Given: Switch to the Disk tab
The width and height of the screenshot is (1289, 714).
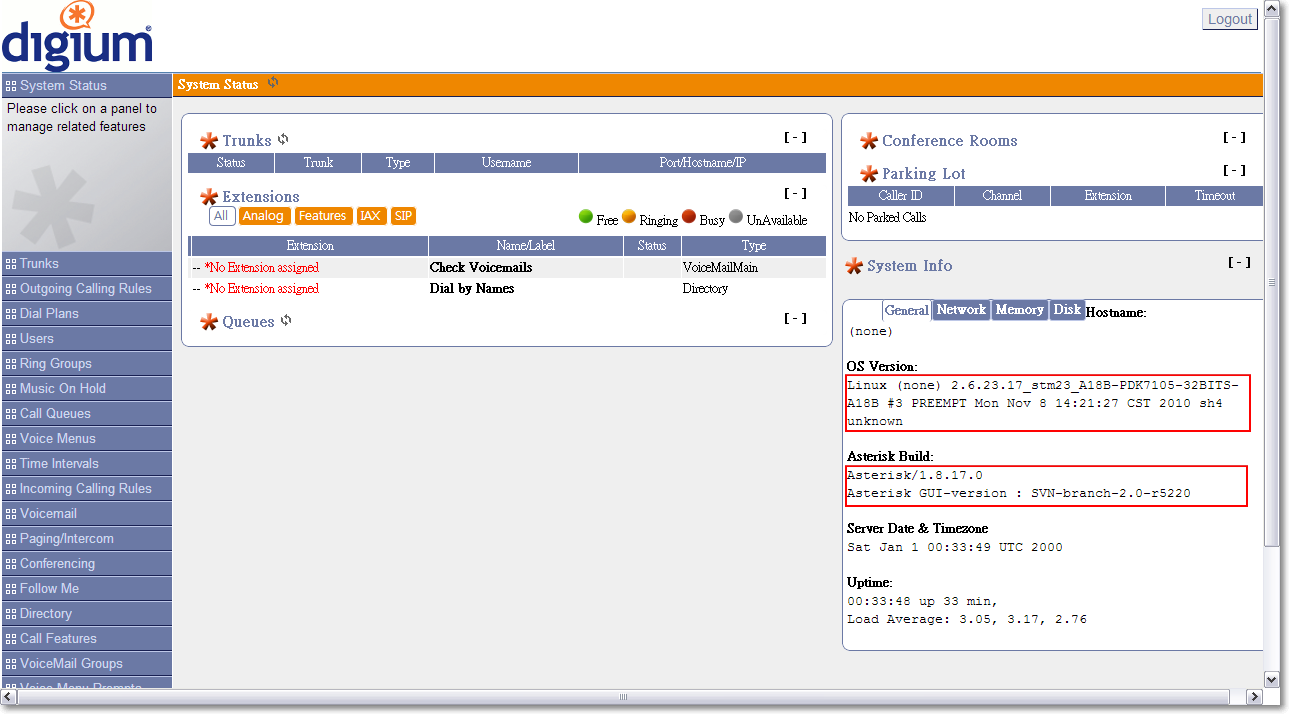Looking at the screenshot, I should (x=1067, y=310).
